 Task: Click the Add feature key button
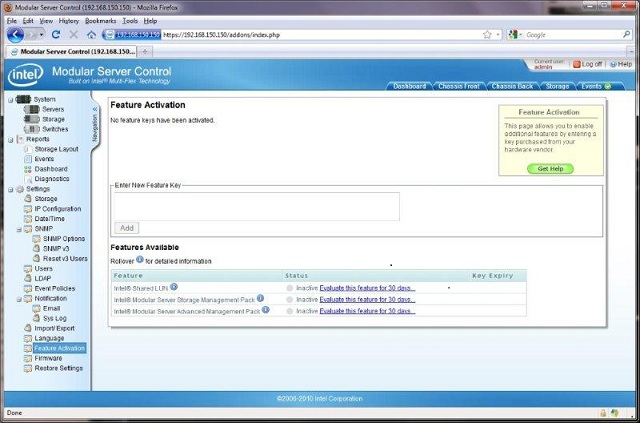click(x=127, y=228)
